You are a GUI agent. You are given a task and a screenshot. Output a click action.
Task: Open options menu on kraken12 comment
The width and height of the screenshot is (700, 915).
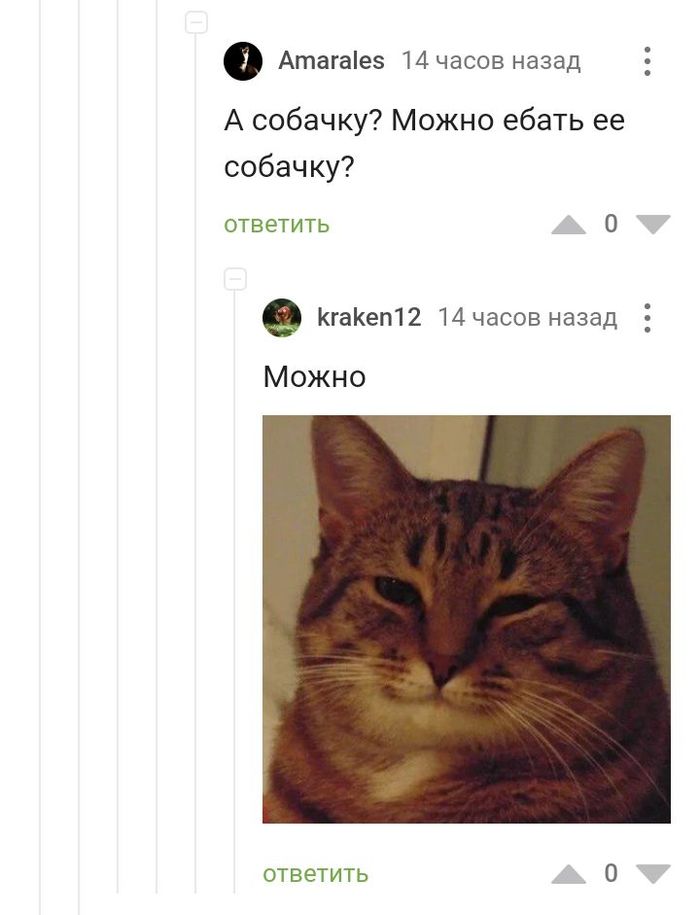click(647, 318)
